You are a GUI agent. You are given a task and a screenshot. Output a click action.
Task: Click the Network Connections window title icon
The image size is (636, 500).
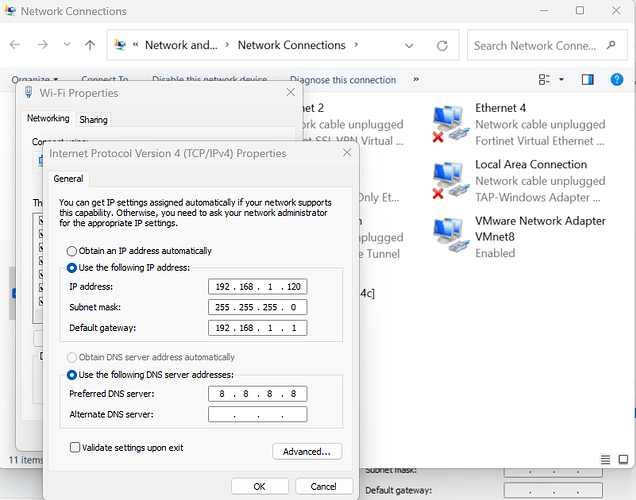10,11
